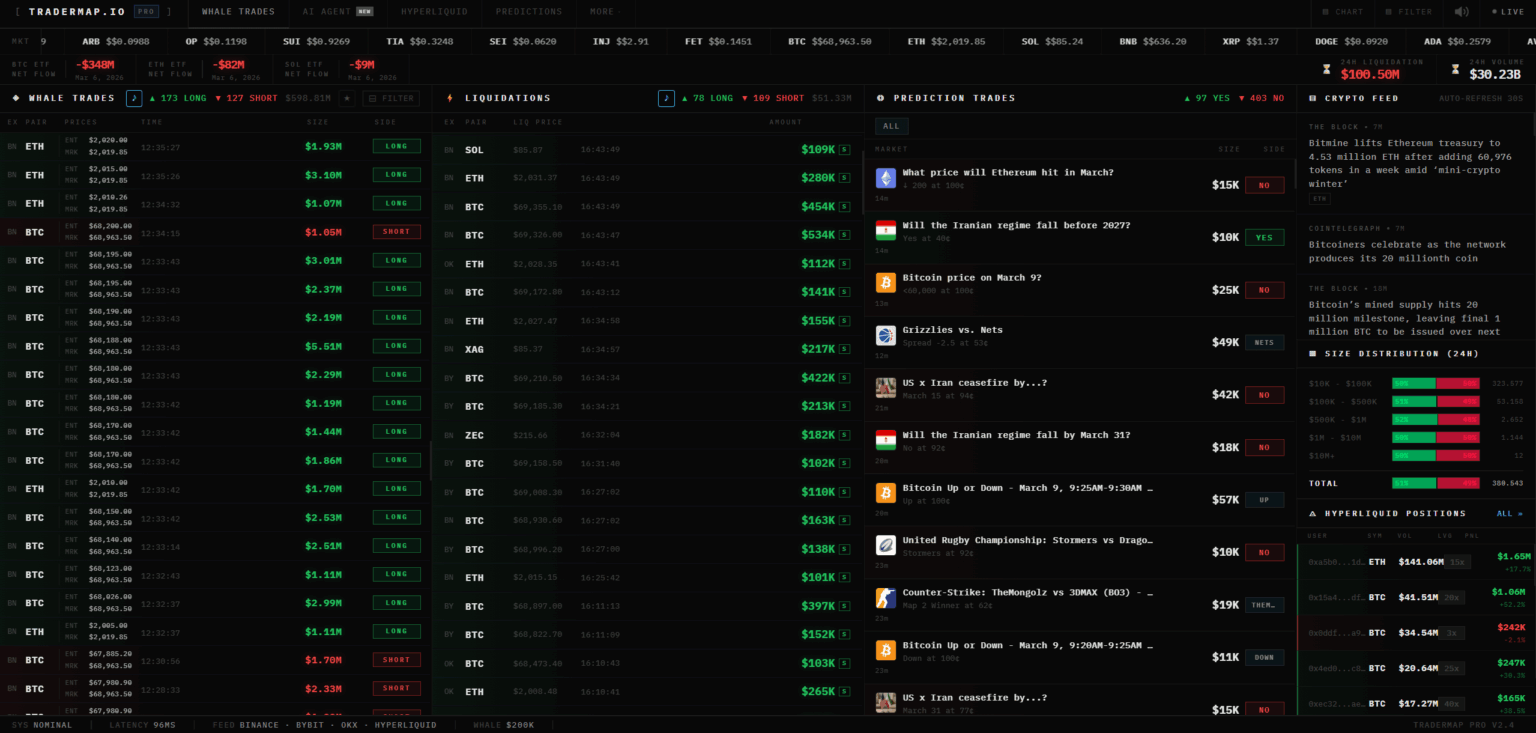Click the Bitcoin icon on the March 9 market

pos(885,284)
